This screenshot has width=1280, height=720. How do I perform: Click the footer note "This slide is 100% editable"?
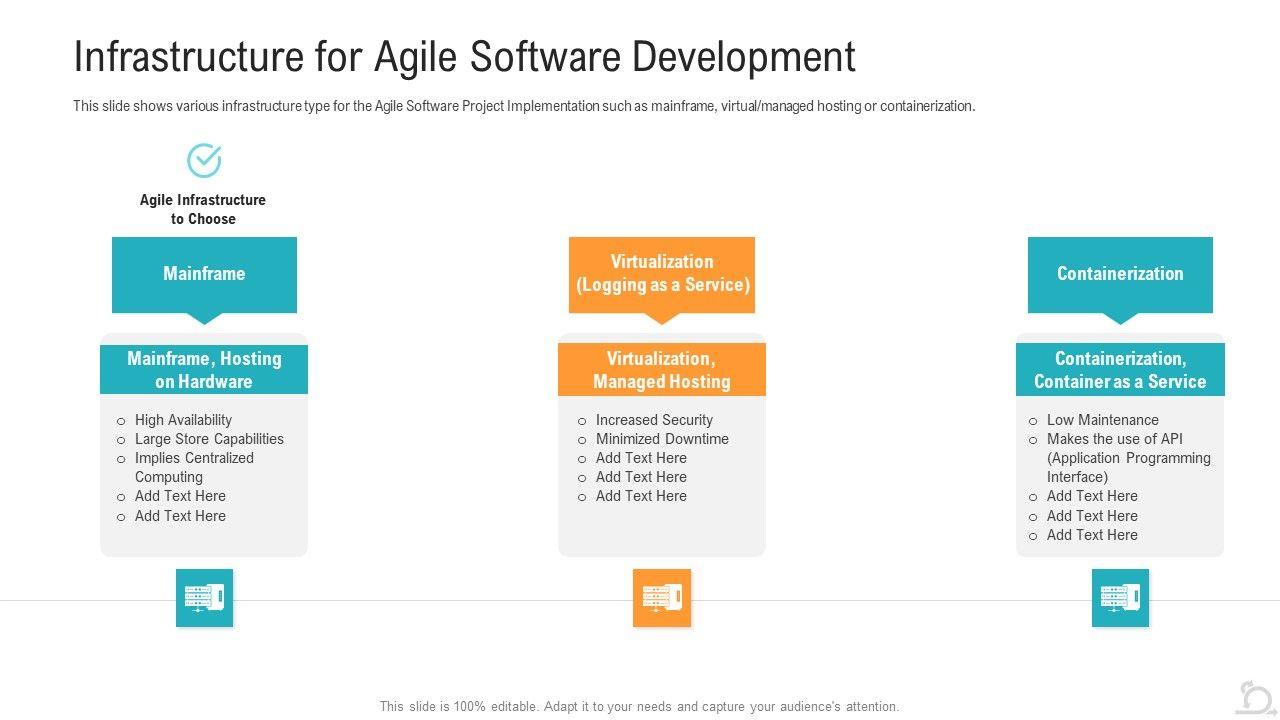(x=639, y=706)
